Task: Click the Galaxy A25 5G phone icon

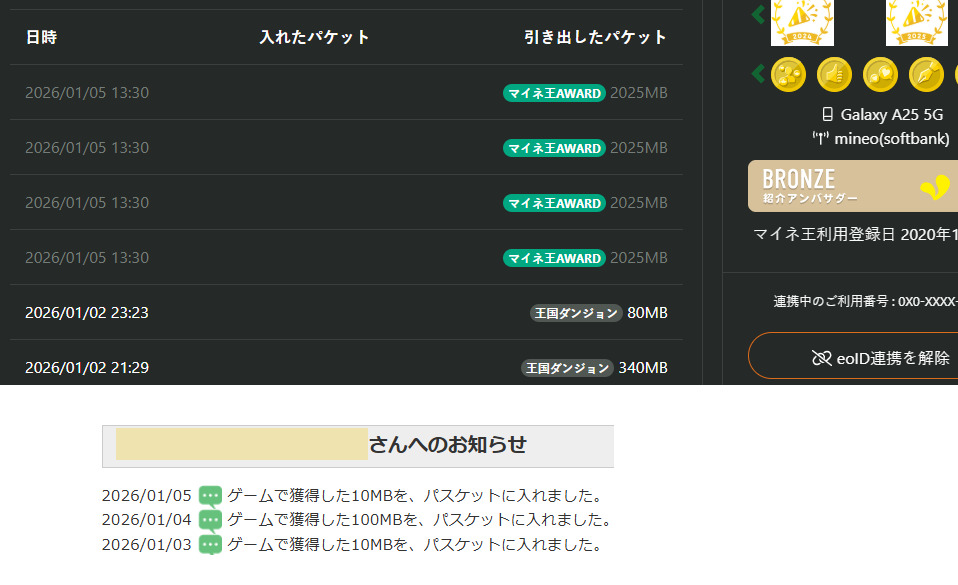Action: click(x=827, y=115)
